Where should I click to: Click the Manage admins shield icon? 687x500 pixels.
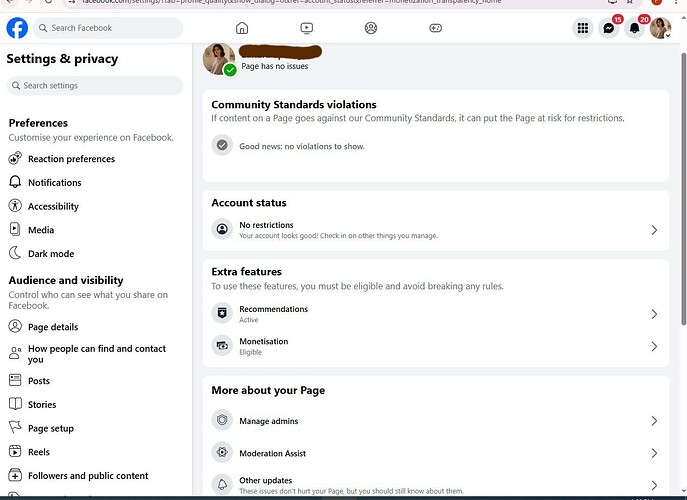pyautogui.click(x=222, y=420)
